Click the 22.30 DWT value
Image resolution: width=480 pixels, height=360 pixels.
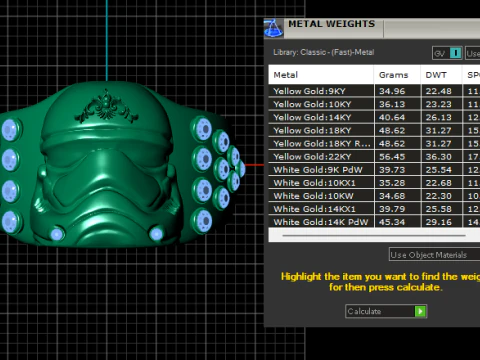coord(439,196)
